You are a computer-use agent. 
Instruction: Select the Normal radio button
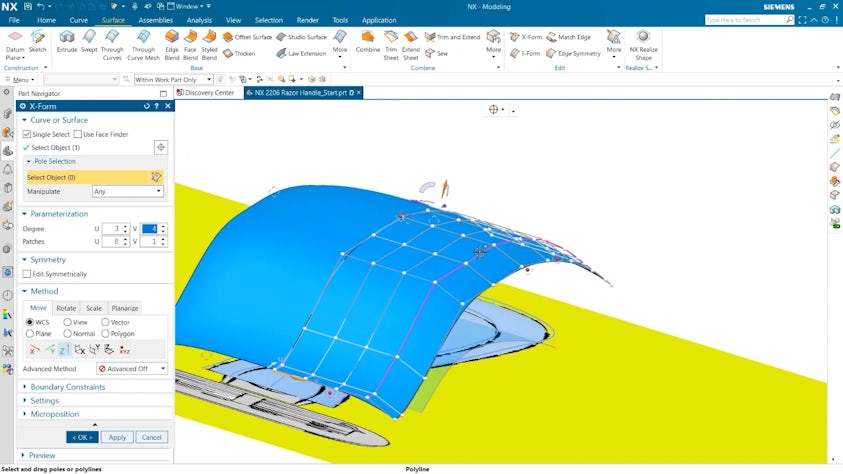pos(67,333)
